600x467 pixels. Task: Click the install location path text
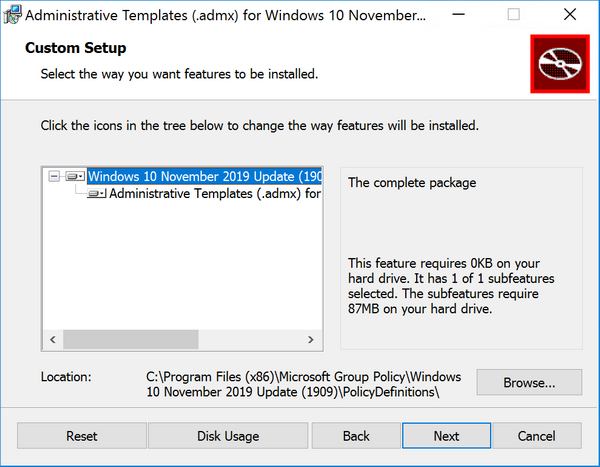click(x=303, y=384)
